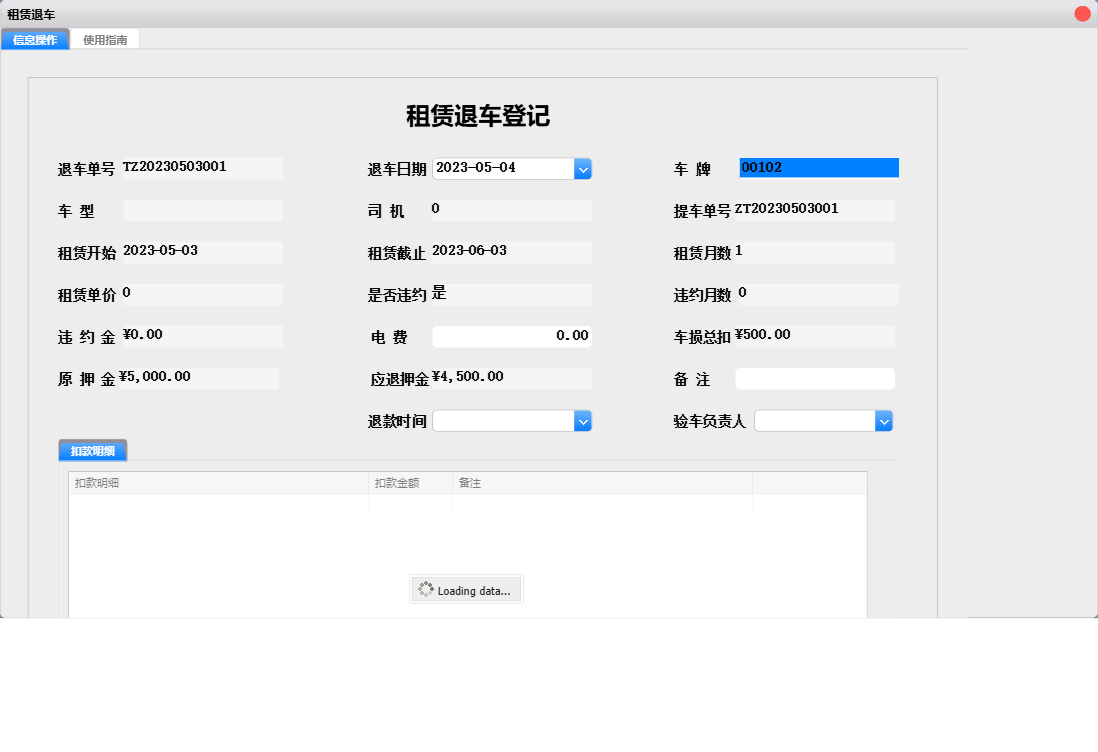
Task: Click the highlighted 车牌 input field
Action: (x=817, y=167)
